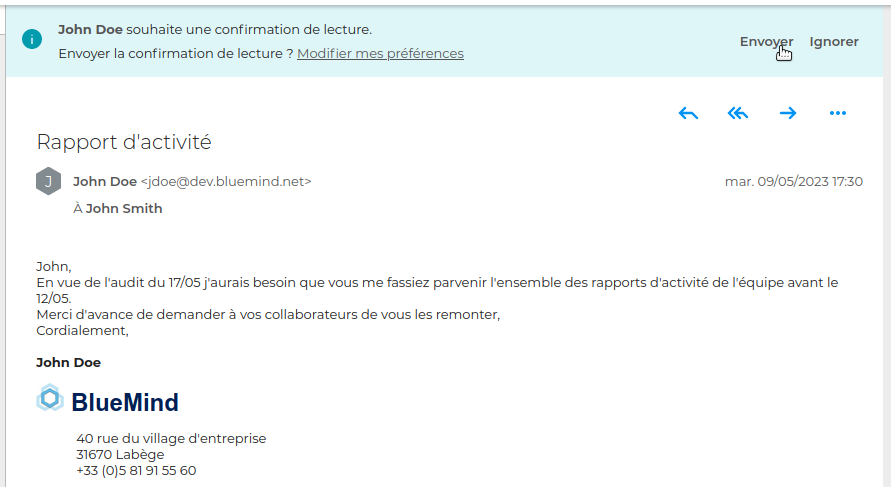Open the three-dots more actions menu
The height and width of the screenshot is (487, 891).
point(838,113)
